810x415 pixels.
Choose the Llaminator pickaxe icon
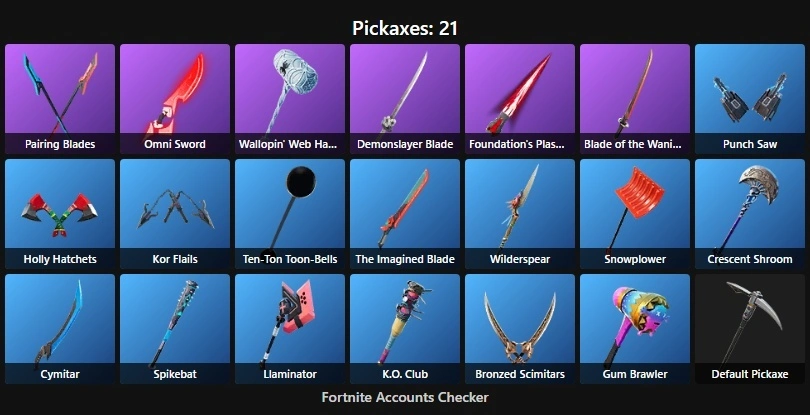click(x=290, y=329)
